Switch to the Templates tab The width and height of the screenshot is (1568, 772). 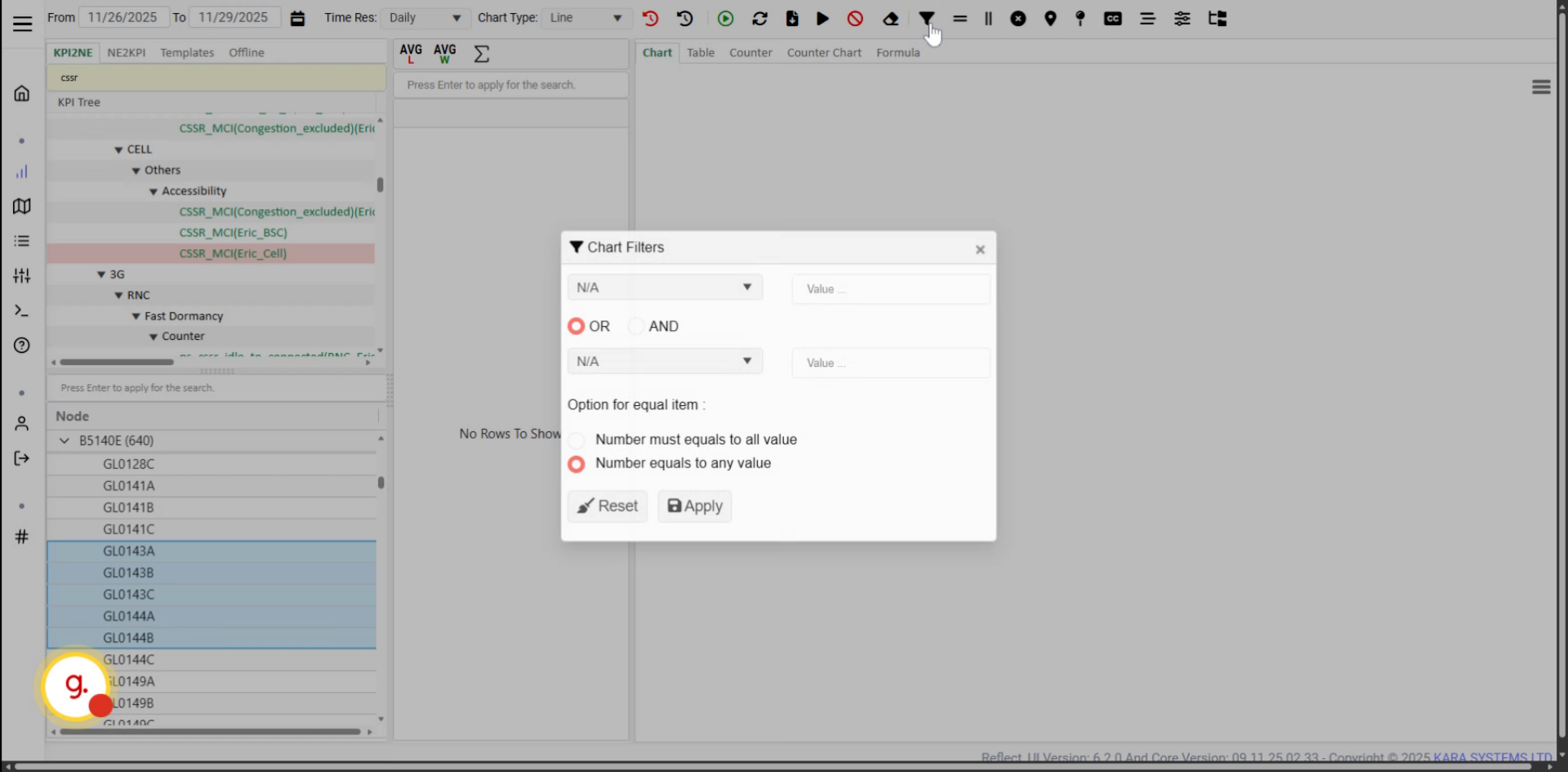click(187, 52)
